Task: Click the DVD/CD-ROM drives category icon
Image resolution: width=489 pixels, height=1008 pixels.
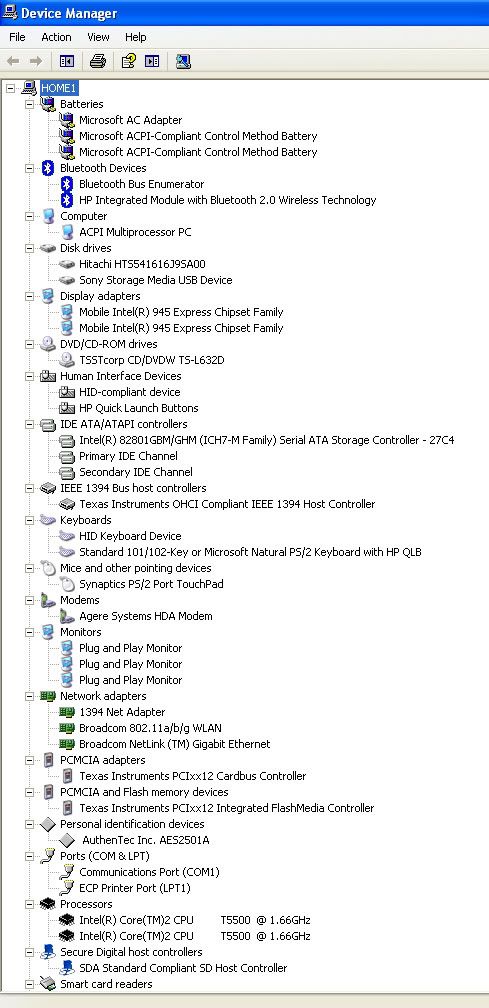Action: pyautogui.click(x=48, y=344)
